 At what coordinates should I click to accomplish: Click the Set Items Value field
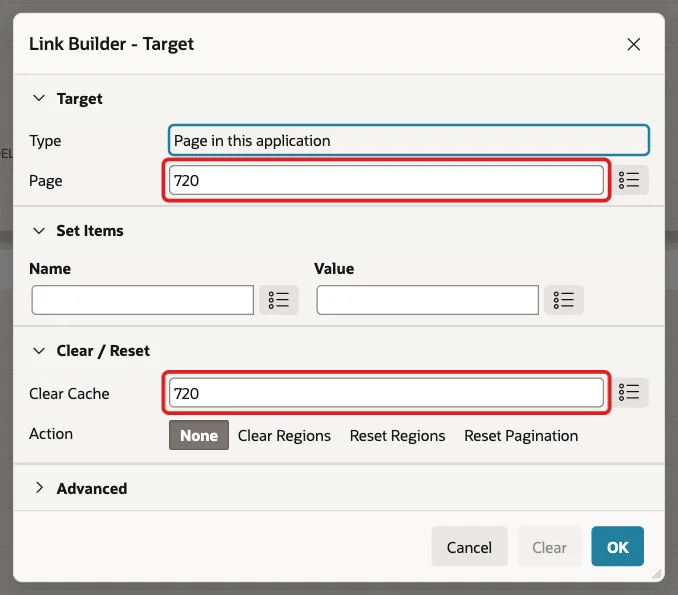[428, 300]
